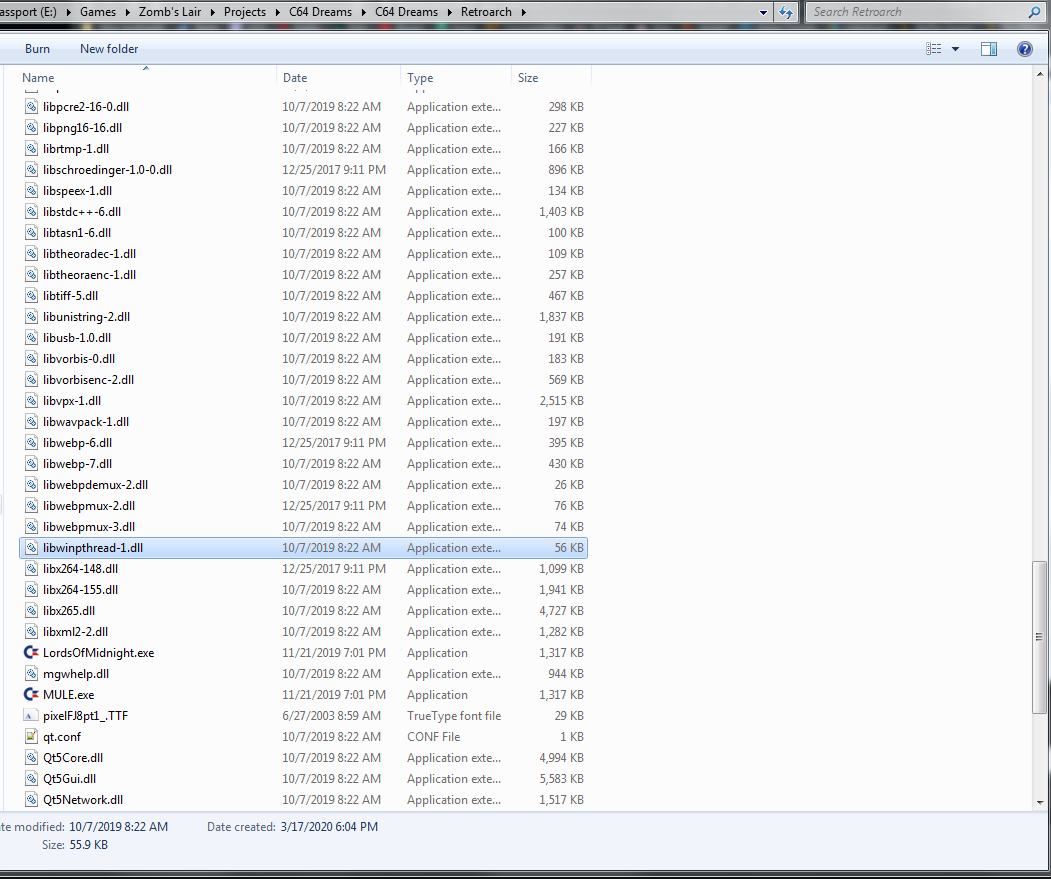Select the libspeex-1.dll file name

(x=77, y=190)
